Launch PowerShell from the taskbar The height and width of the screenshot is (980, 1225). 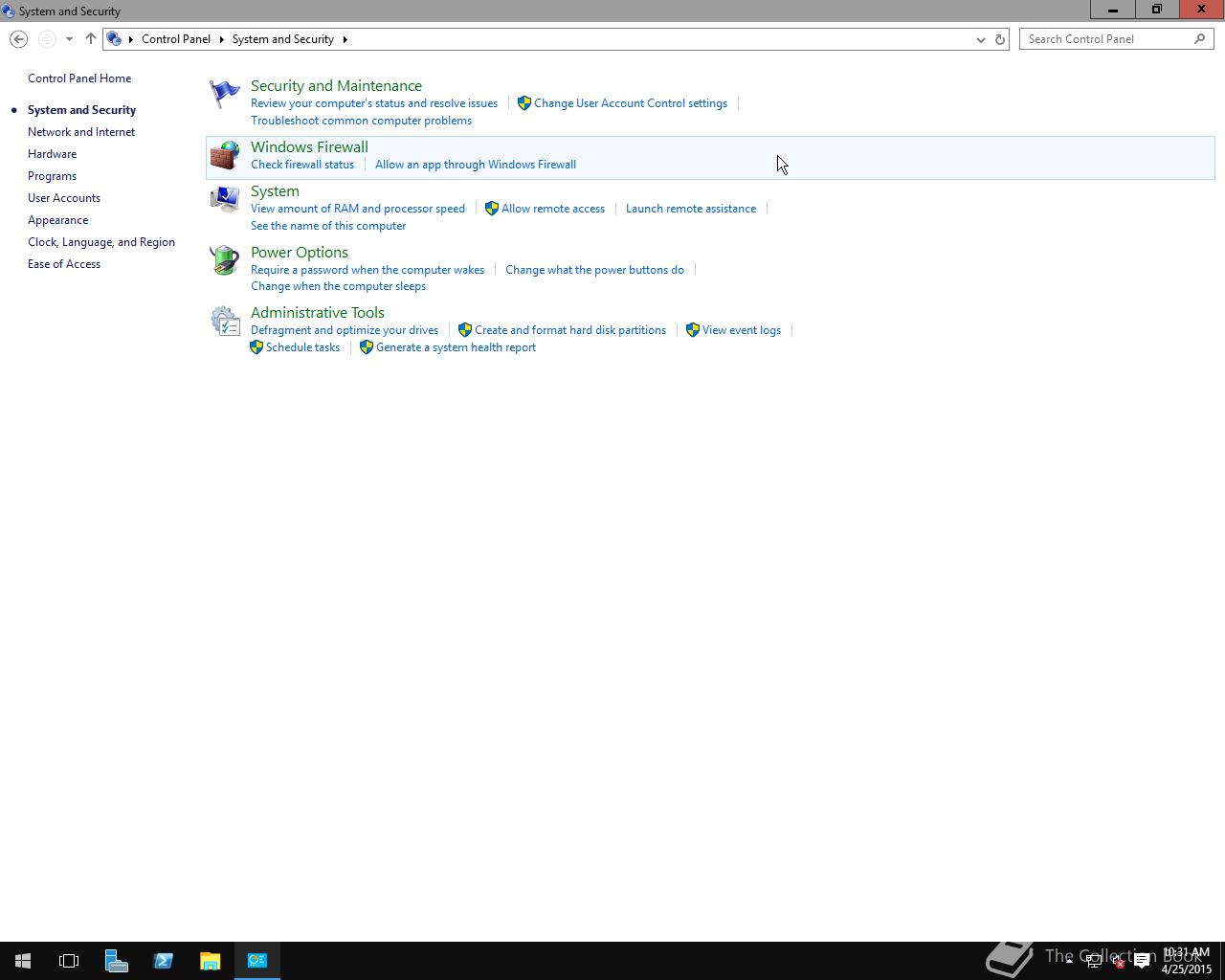(x=163, y=961)
